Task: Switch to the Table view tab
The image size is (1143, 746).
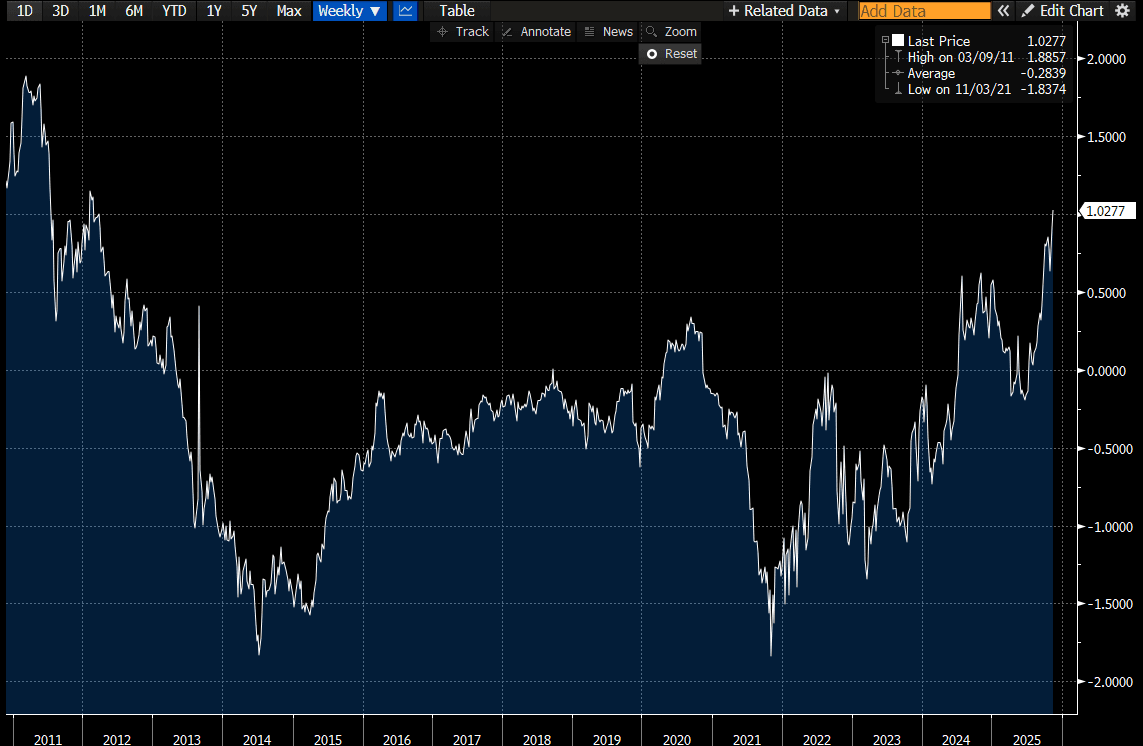Action: point(457,11)
